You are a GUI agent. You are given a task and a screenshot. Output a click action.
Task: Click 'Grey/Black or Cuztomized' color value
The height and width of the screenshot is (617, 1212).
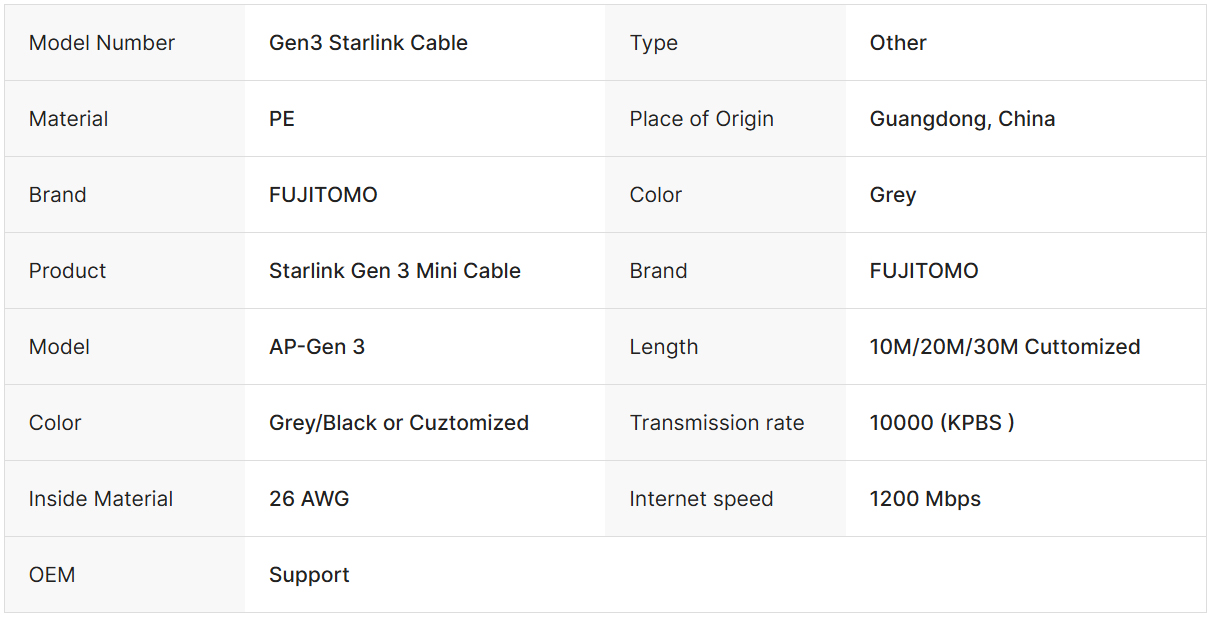(398, 423)
